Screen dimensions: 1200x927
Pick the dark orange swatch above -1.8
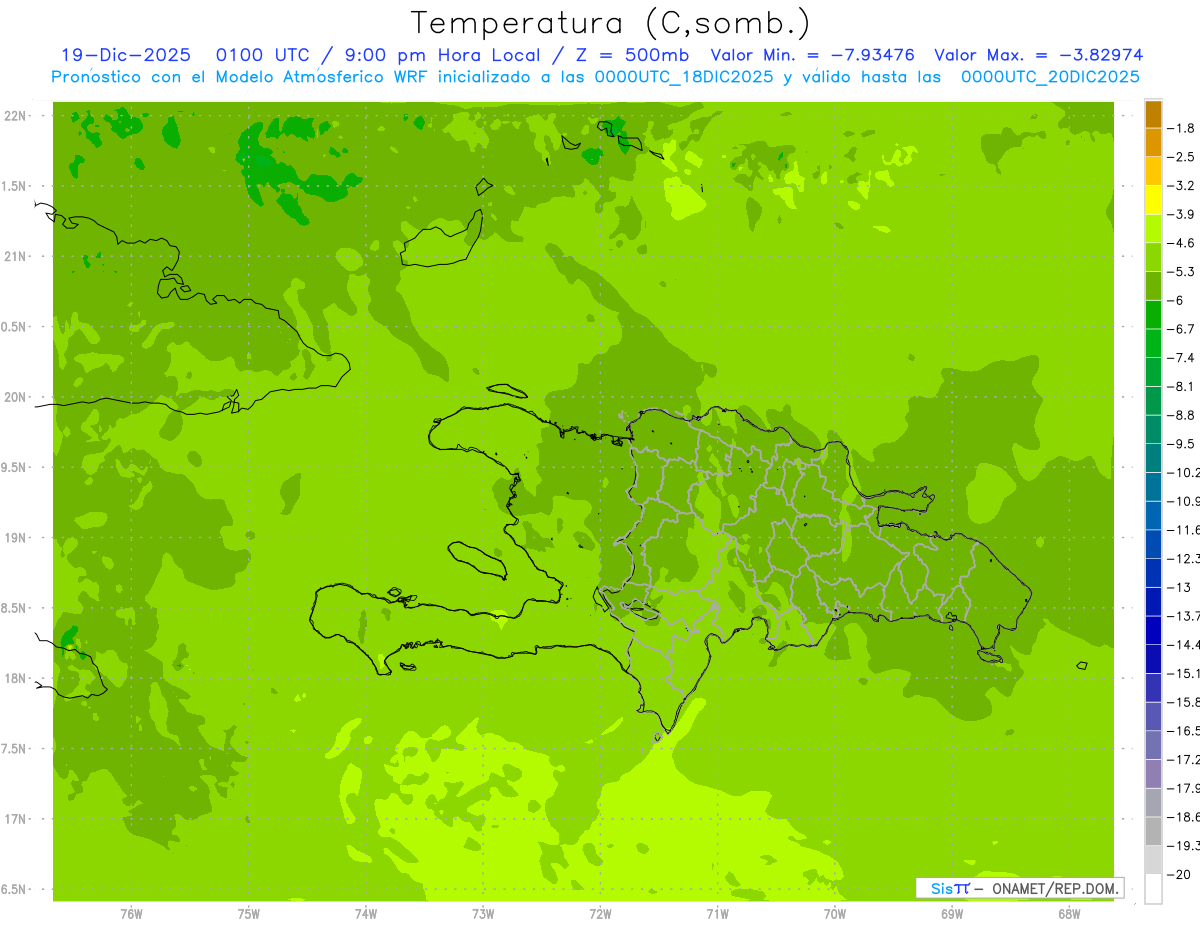pos(1153,114)
